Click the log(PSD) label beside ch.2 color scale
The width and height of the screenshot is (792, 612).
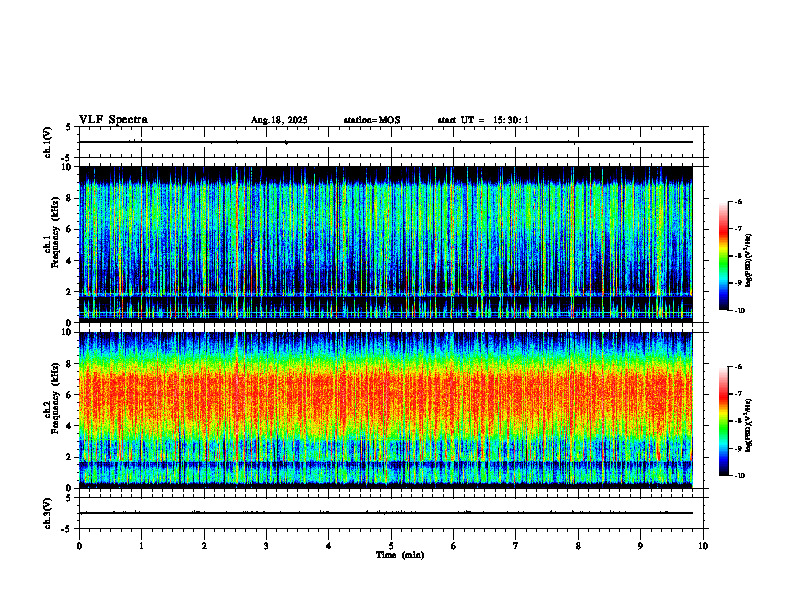(750, 425)
